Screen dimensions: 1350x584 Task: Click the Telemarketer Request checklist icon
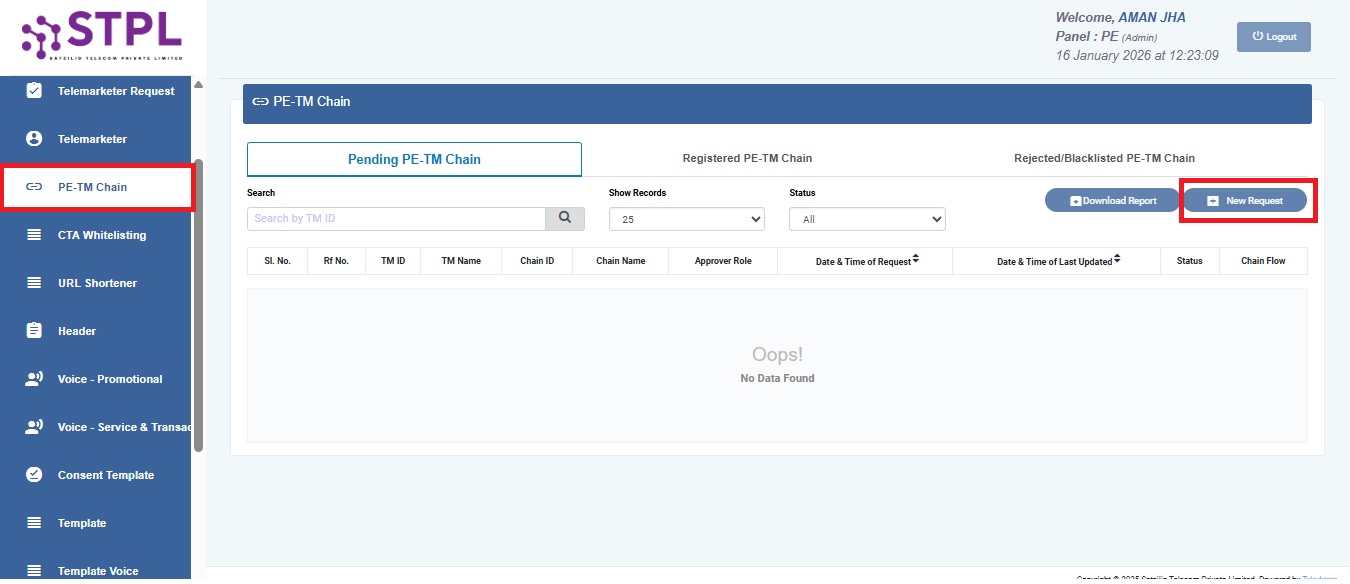coord(34,90)
